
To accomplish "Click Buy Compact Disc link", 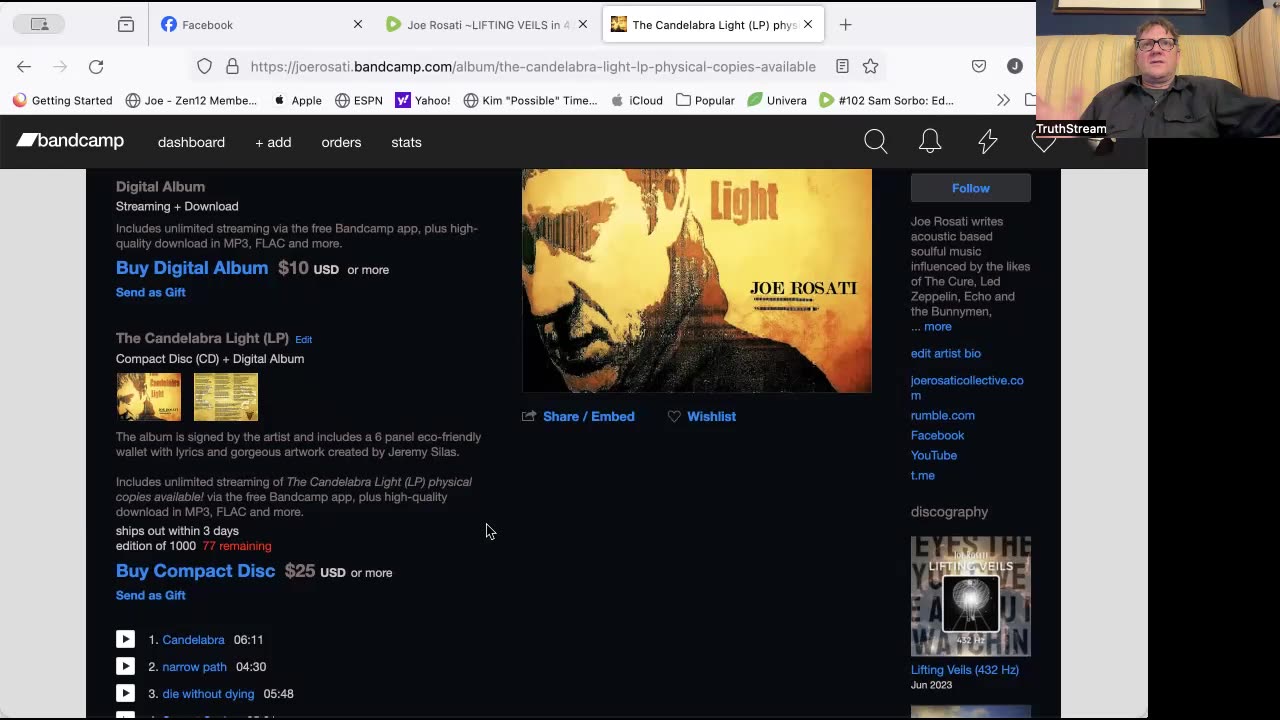I will pyautogui.click(x=195, y=571).
